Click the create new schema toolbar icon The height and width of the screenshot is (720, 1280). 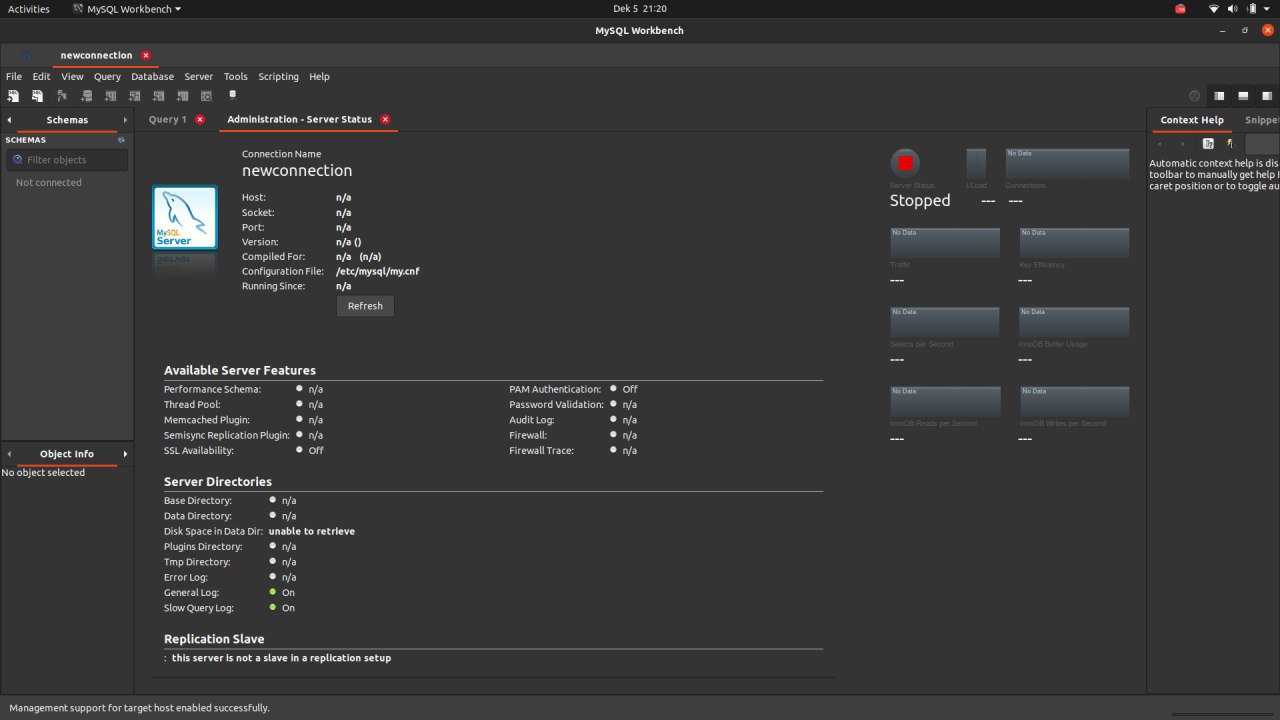tap(86, 96)
